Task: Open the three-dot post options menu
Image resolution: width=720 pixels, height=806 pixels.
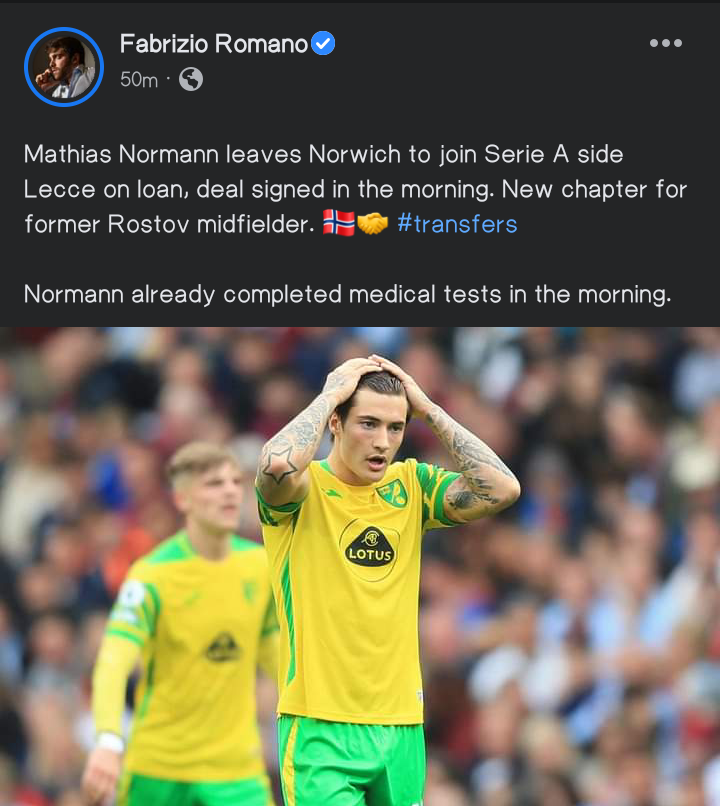Action: tap(666, 43)
